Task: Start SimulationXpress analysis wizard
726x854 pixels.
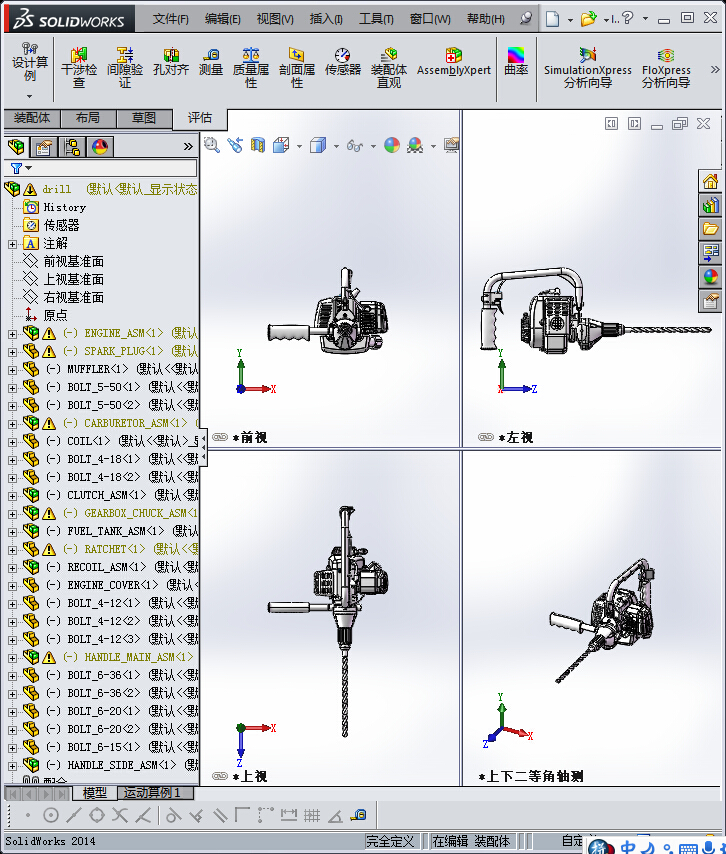Action: tap(588, 68)
